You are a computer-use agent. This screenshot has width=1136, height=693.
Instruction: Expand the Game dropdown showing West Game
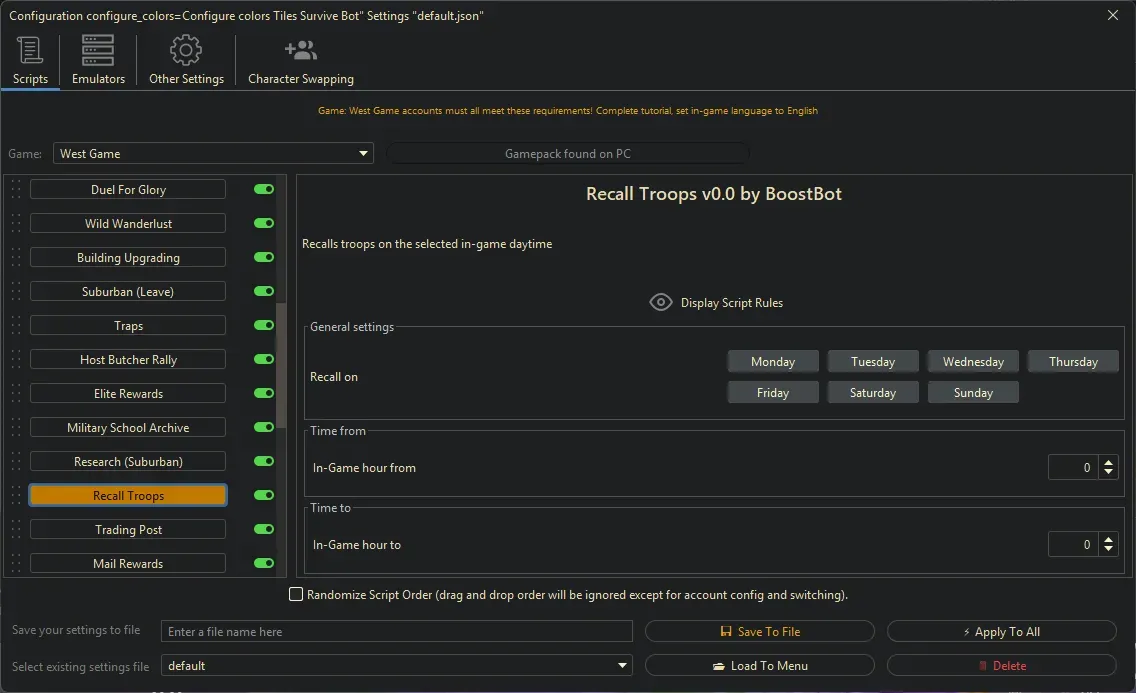(363, 154)
